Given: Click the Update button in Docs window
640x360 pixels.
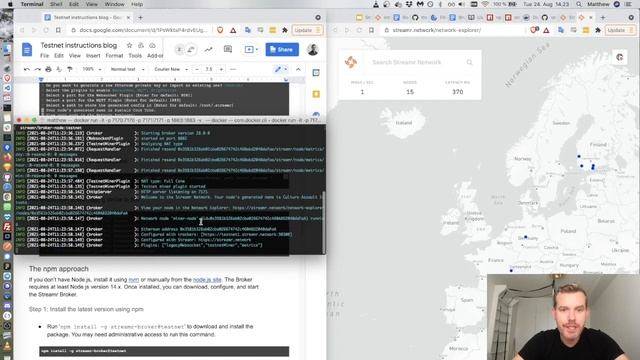Looking at the screenshot, I should (307, 30).
